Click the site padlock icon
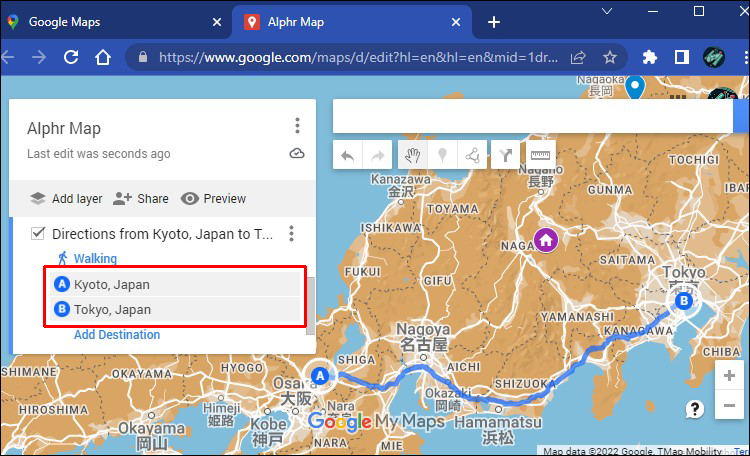The image size is (750, 456). pyautogui.click(x=143, y=57)
